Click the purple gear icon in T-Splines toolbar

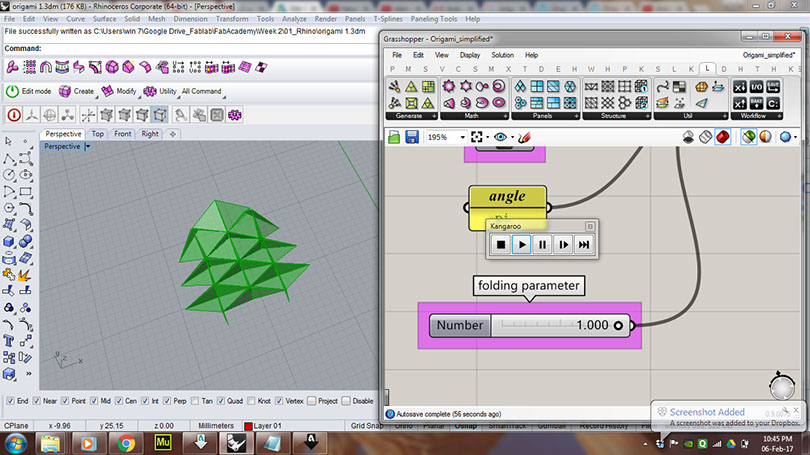[x=235, y=115]
